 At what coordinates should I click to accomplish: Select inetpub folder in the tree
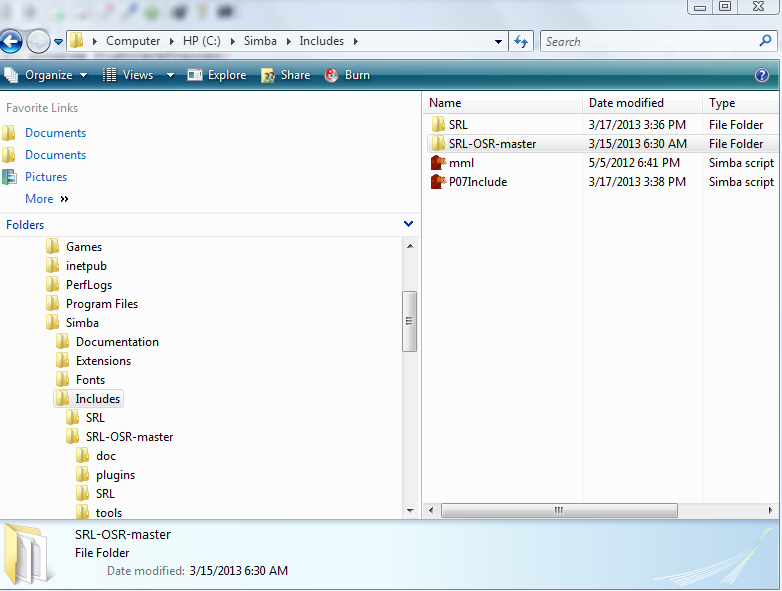[86, 266]
